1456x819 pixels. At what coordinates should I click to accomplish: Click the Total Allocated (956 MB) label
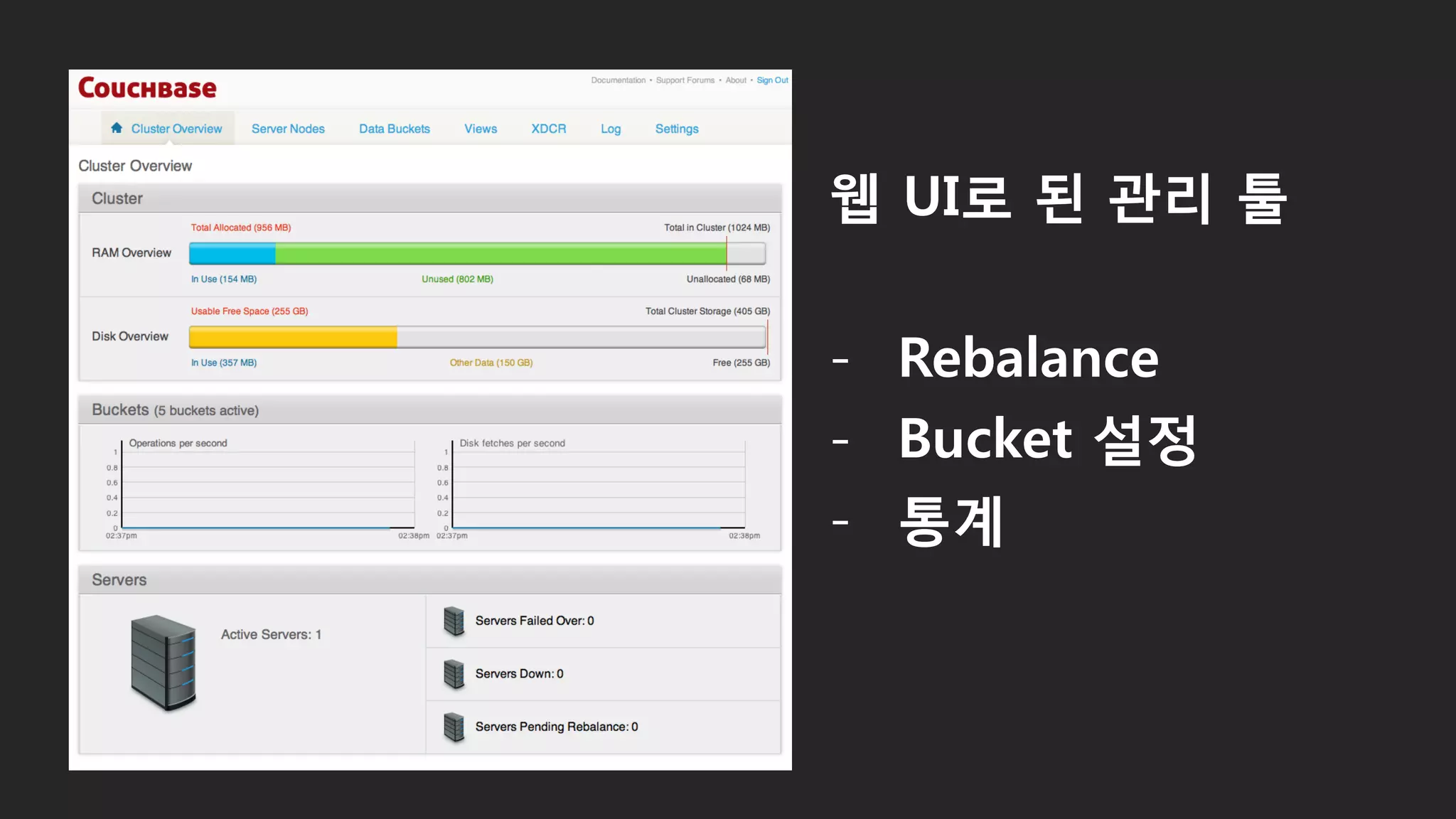click(241, 227)
